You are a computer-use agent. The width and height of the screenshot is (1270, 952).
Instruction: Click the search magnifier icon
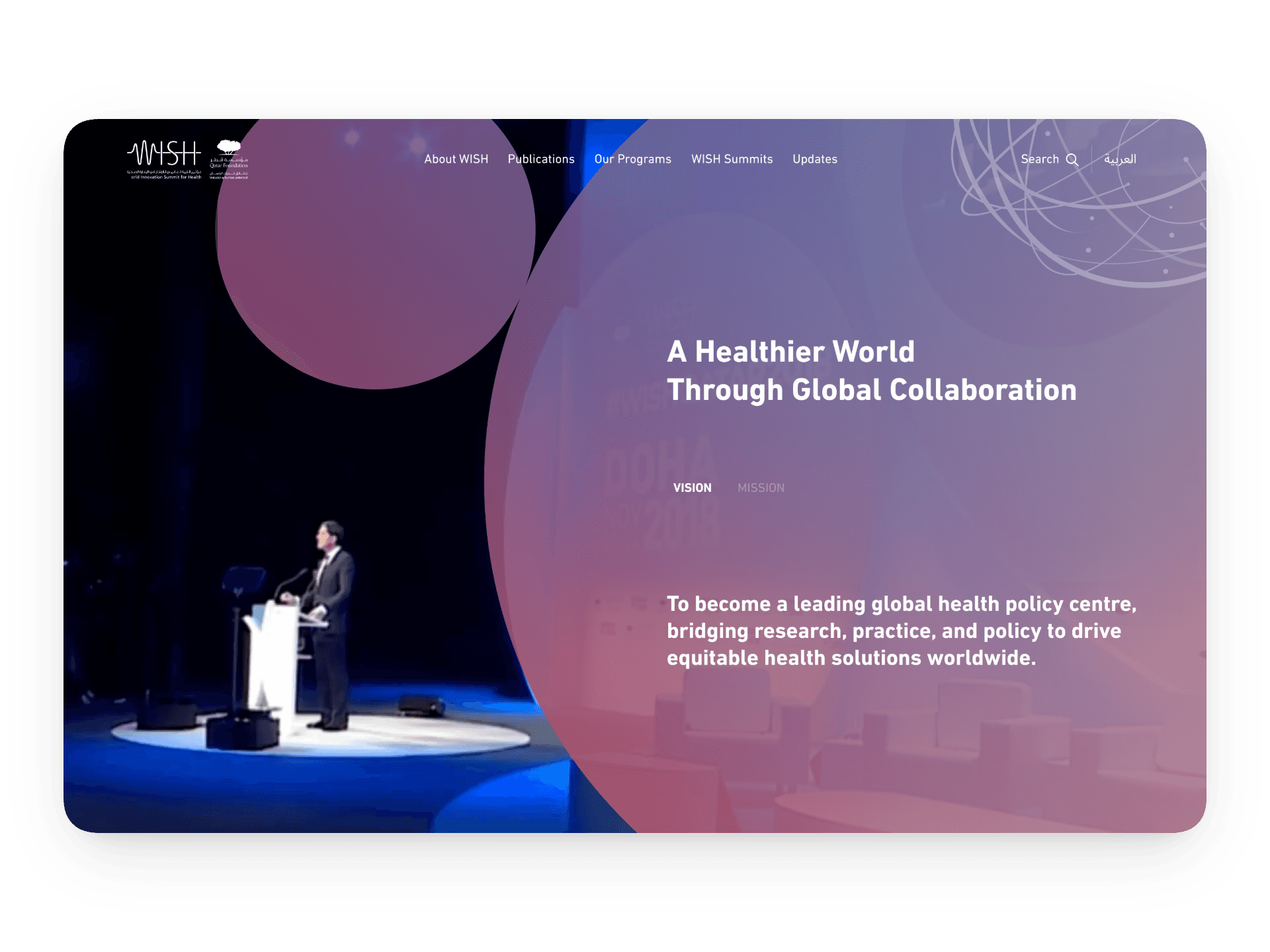tap(1072, 160)
